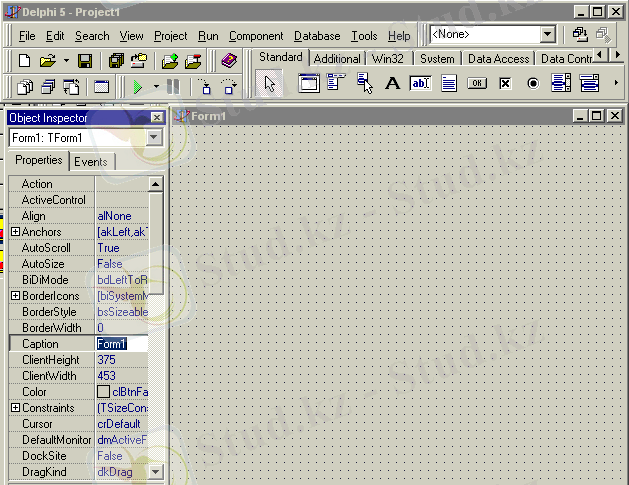
Task: Run the project with green arrow
Action: pyautogui.click(x=138, y=87)
